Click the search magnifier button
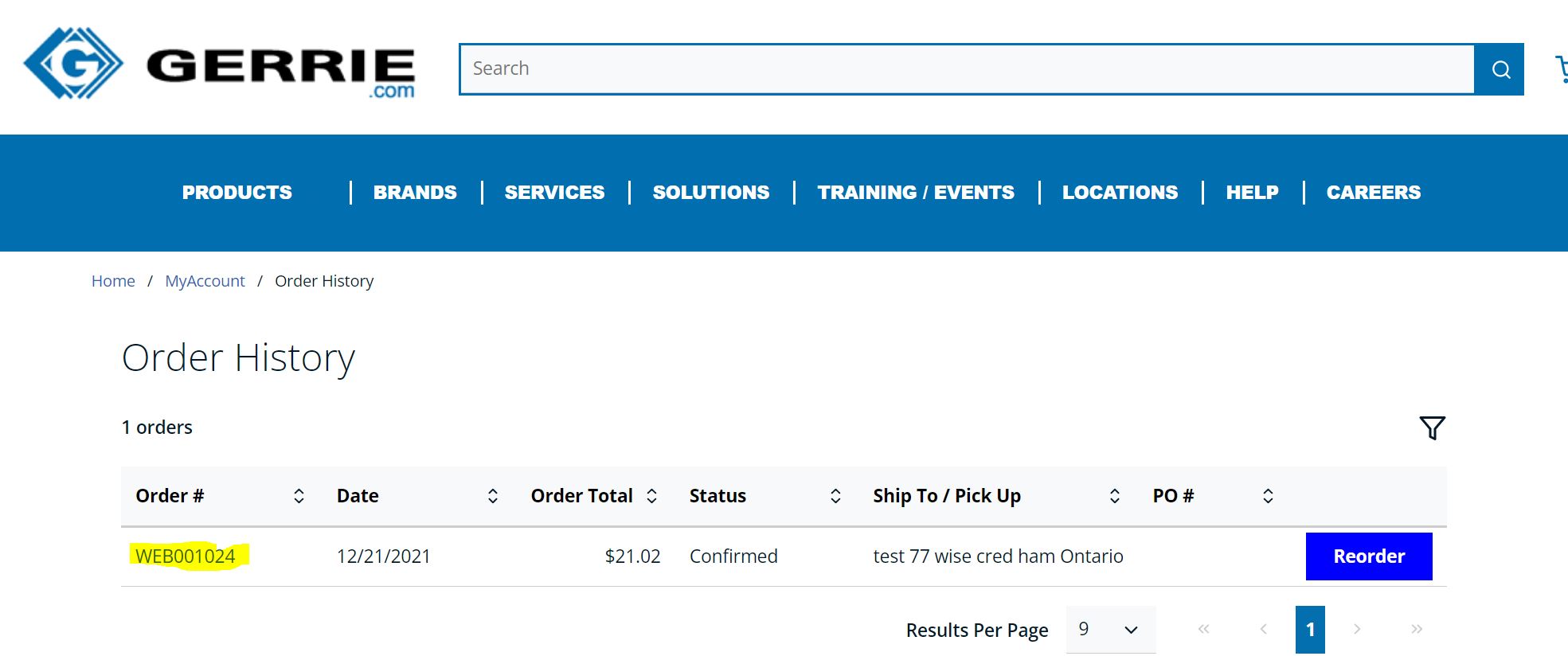1568x656 pixels. pos(1500,69)
